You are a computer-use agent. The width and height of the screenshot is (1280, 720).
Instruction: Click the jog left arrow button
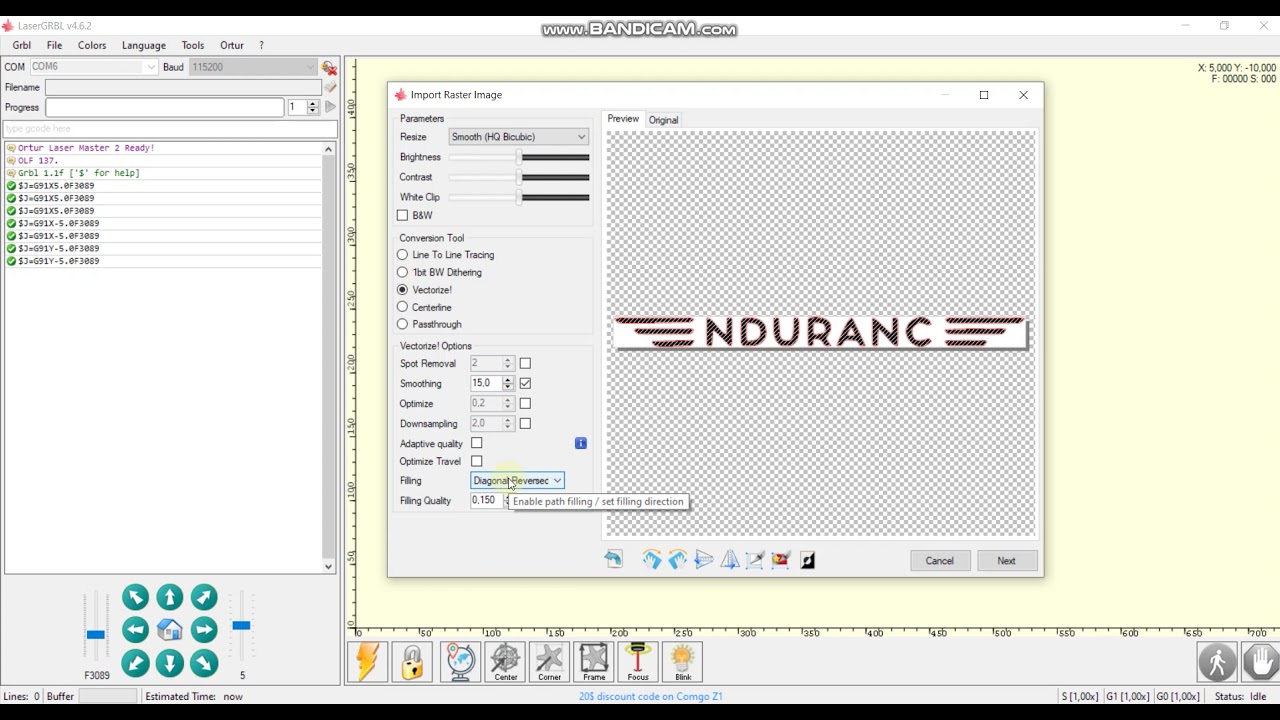pos(135,630)
